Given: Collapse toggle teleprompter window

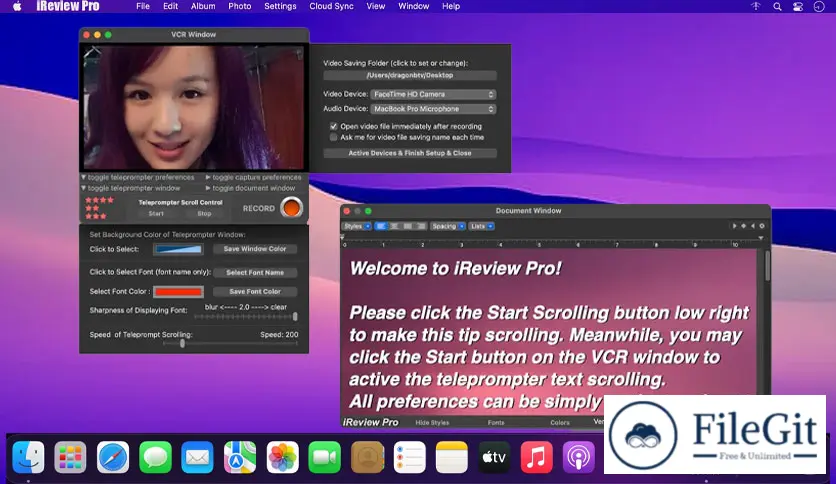Looking at the screenshot, I should point(131,188).
